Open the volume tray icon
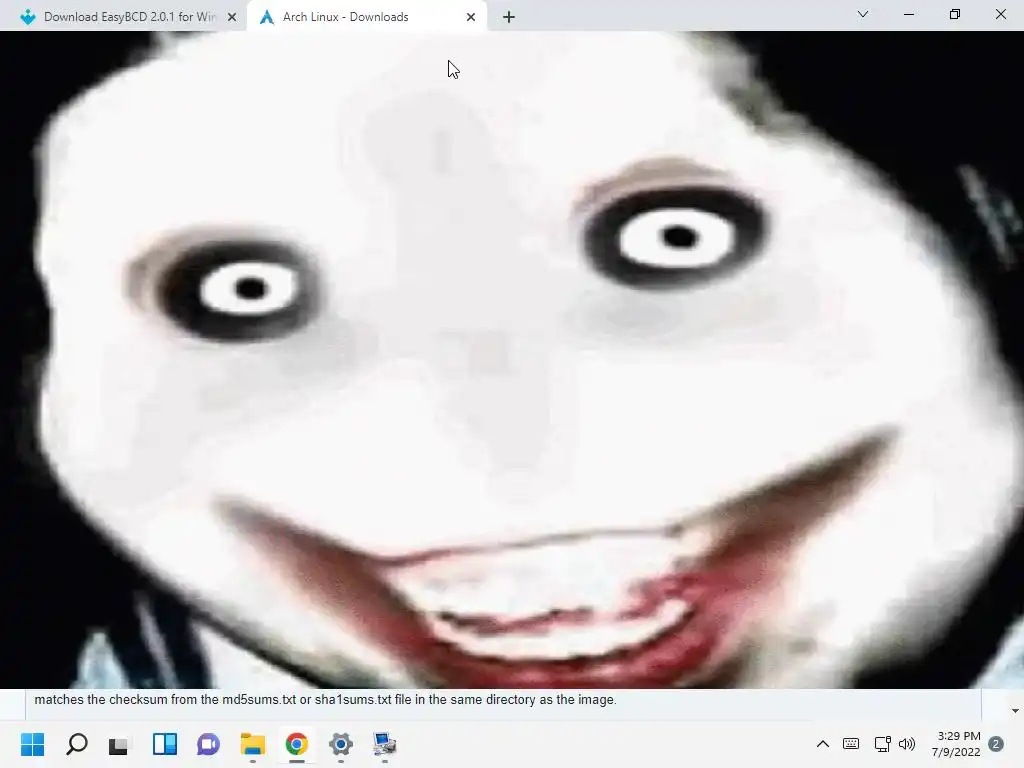The width and height of the screenshot is (1024, 768). 907,744
